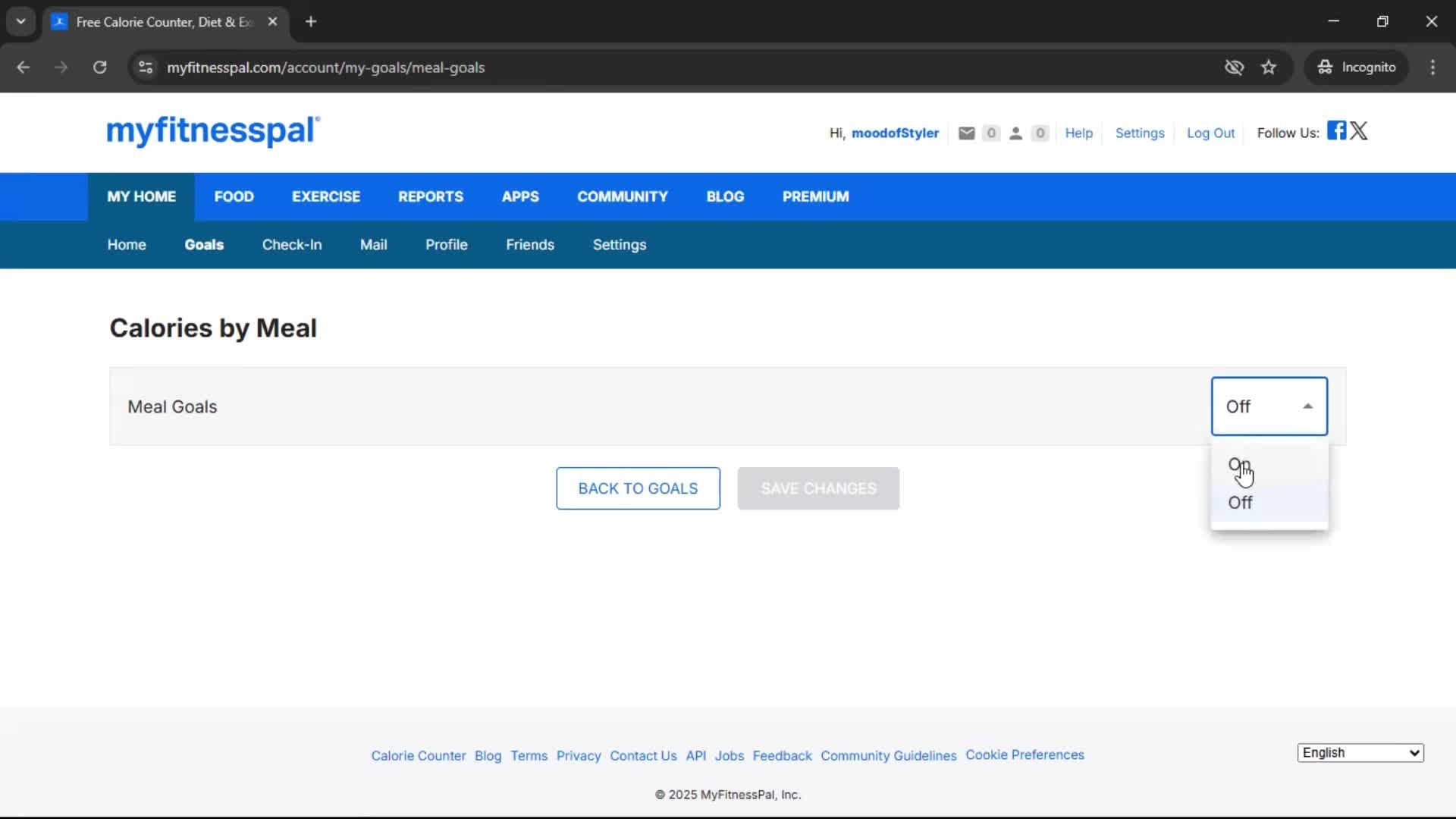Bookmark this page with star icon
The image size is (1456, 819).
click(1269, 67)
